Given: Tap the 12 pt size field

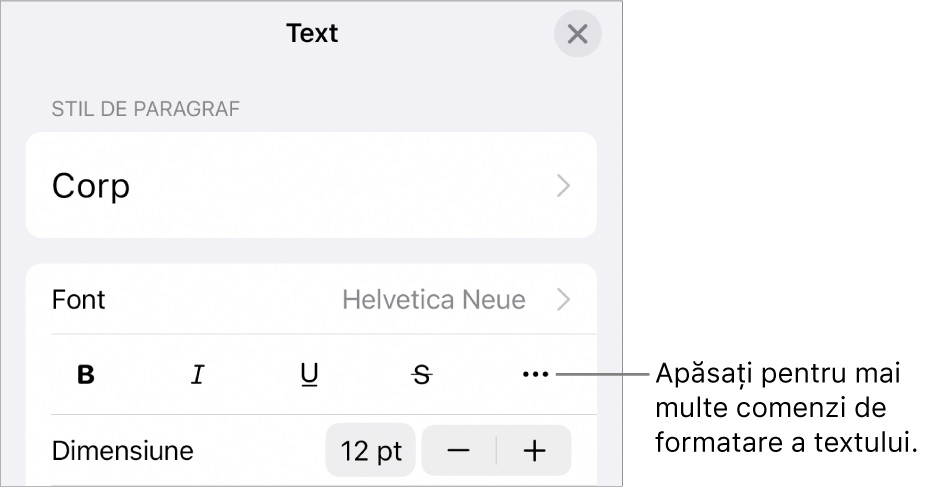Looking at the screenshot, I should tap(371, 451).
